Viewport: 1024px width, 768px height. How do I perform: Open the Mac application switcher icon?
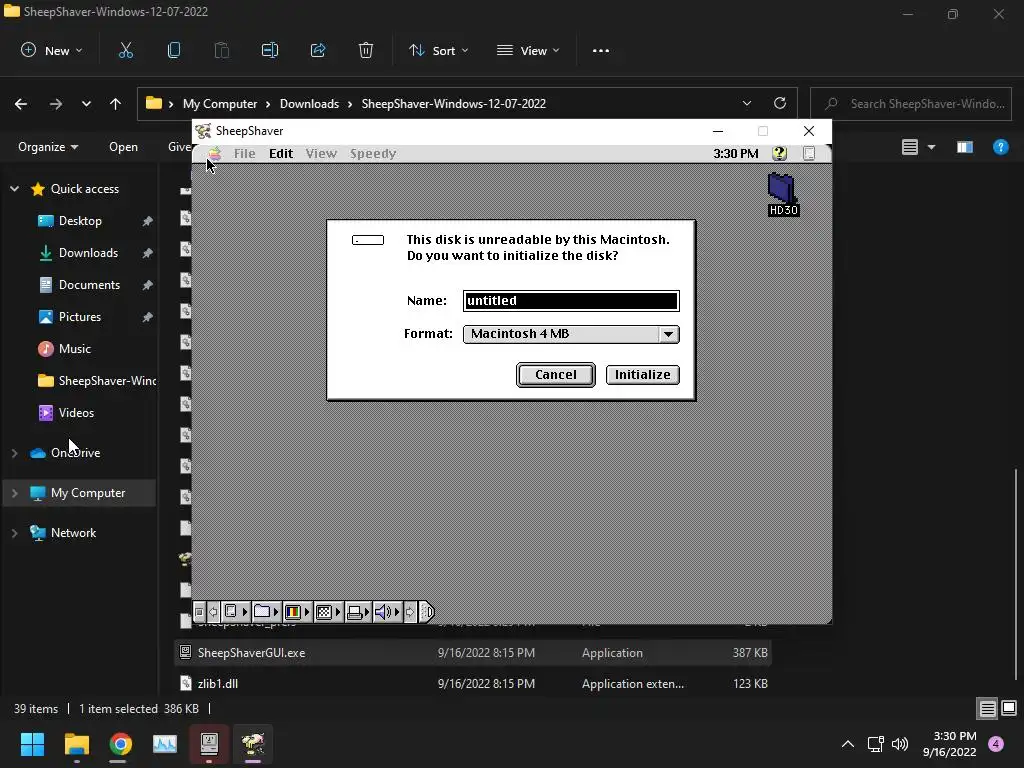(x=809, y=153)
